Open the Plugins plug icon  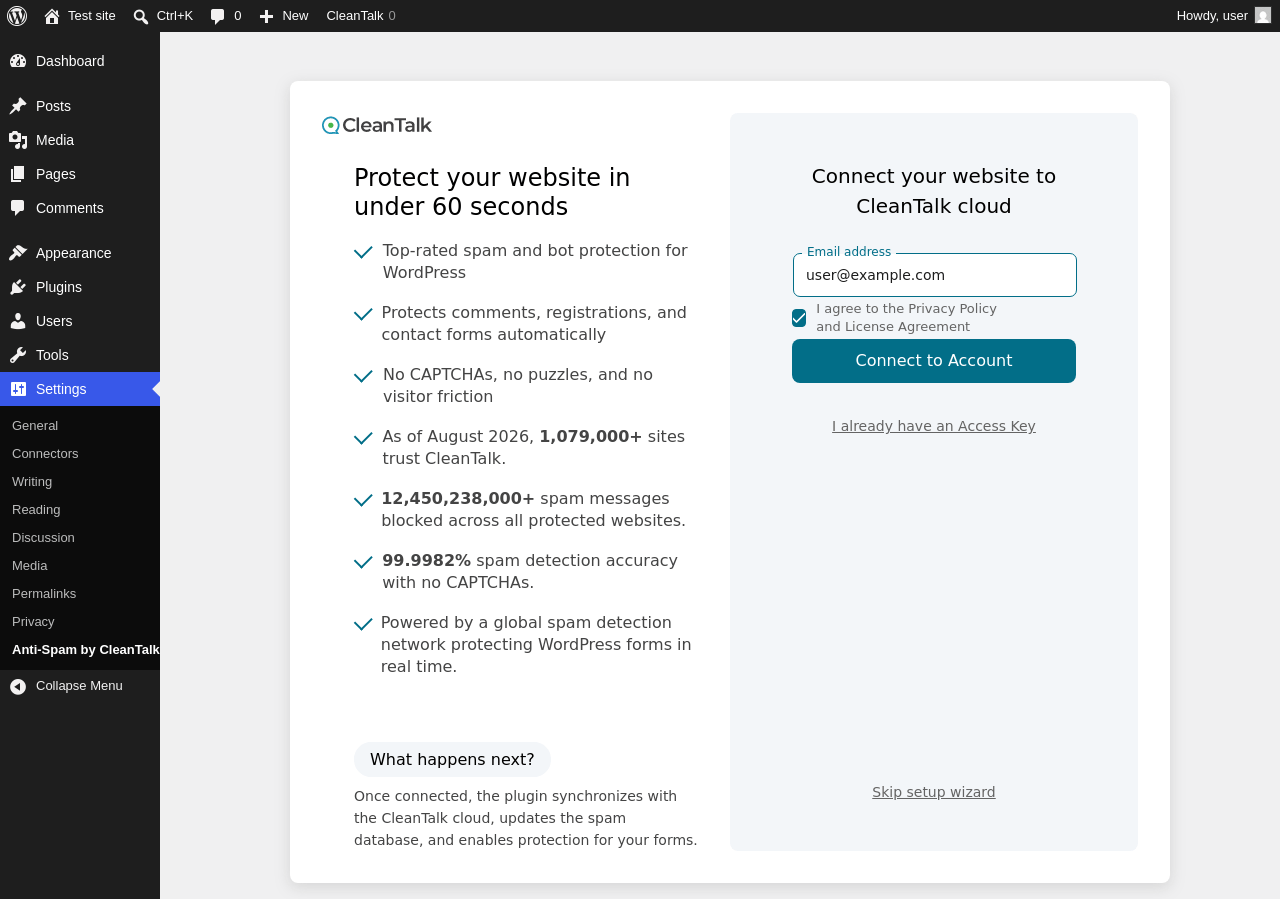[x=18, y=287]
